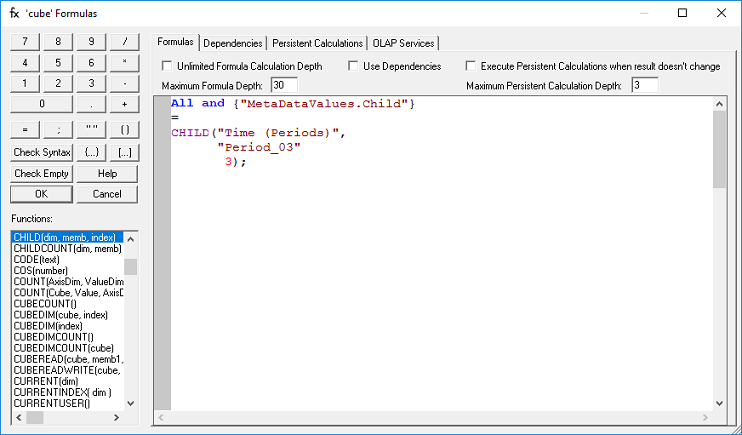
Task: Click the Maximum Formula Depth field
Action: click(x=284, y=86)
